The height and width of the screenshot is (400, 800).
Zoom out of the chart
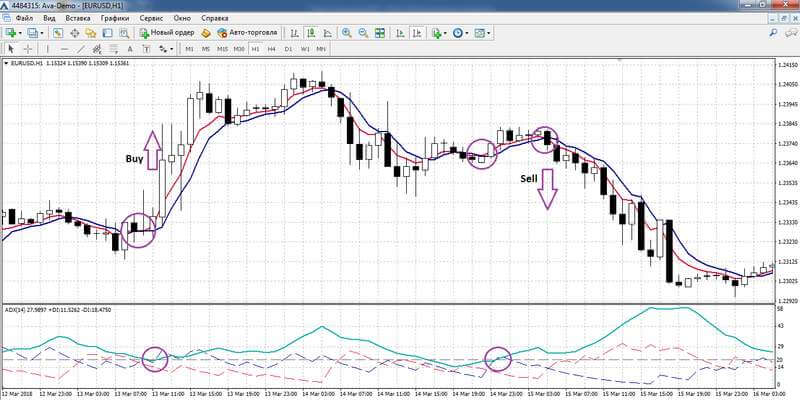pos(363,33)
